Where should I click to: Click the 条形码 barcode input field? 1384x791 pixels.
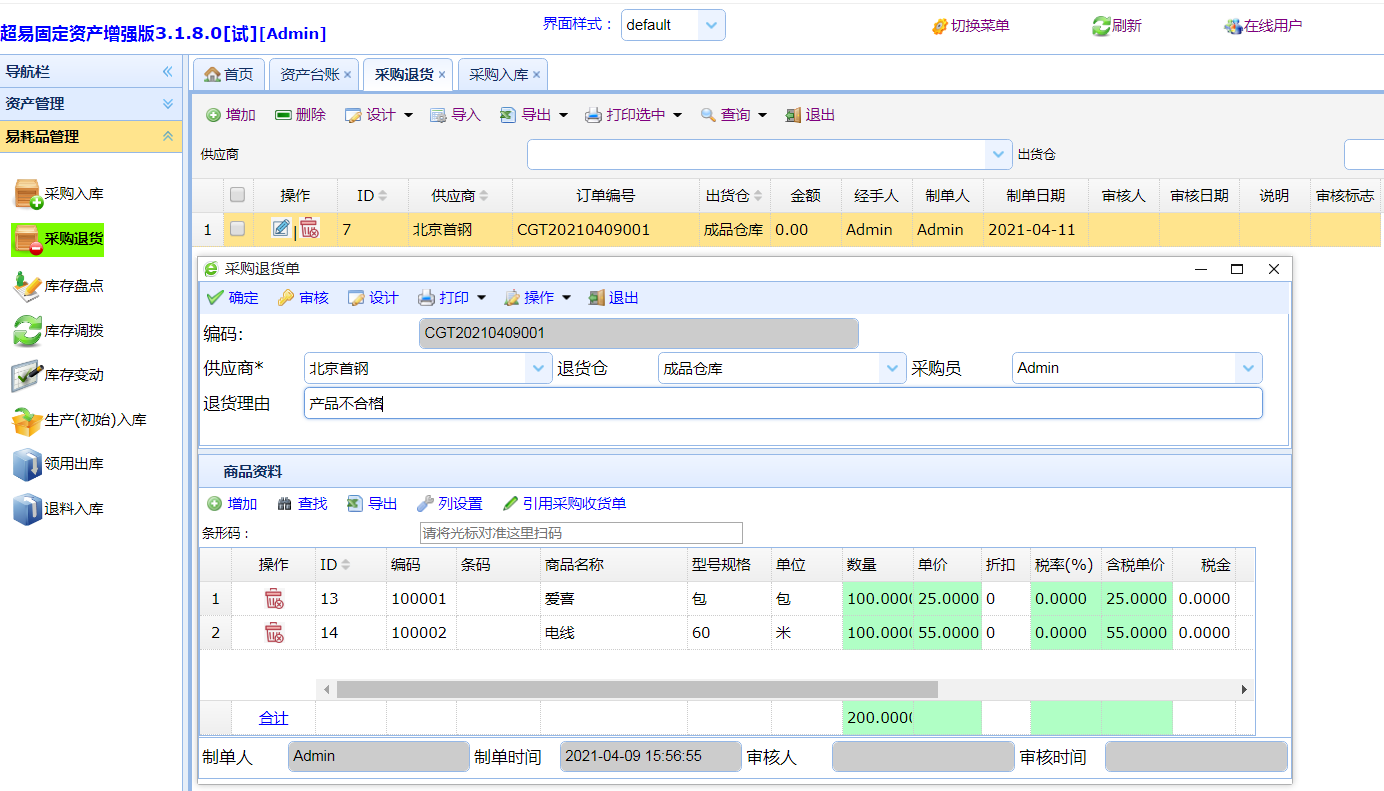coord(580,533)
